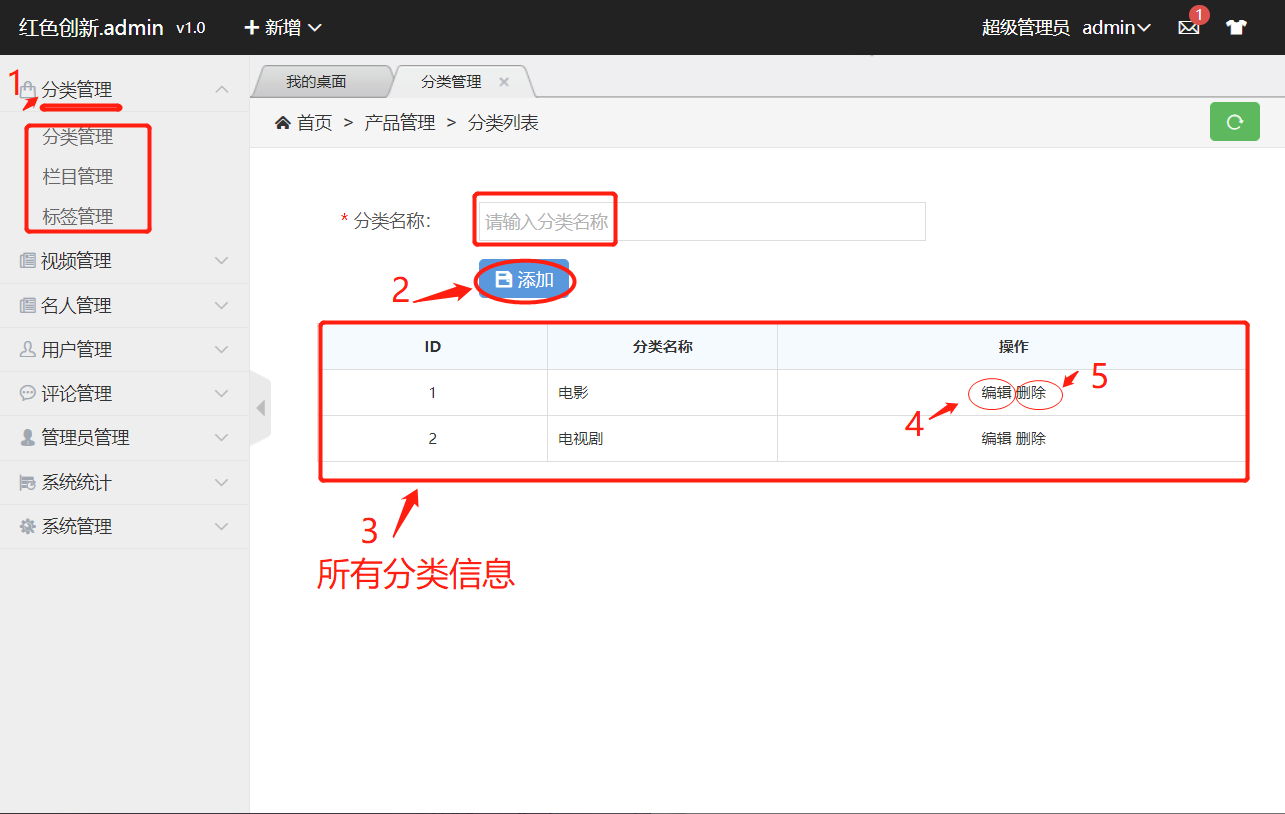Image resolution: width=1285 pixels, height=814 pixels.
Task: Open 分类管理 submenu item
Action: 78,137
